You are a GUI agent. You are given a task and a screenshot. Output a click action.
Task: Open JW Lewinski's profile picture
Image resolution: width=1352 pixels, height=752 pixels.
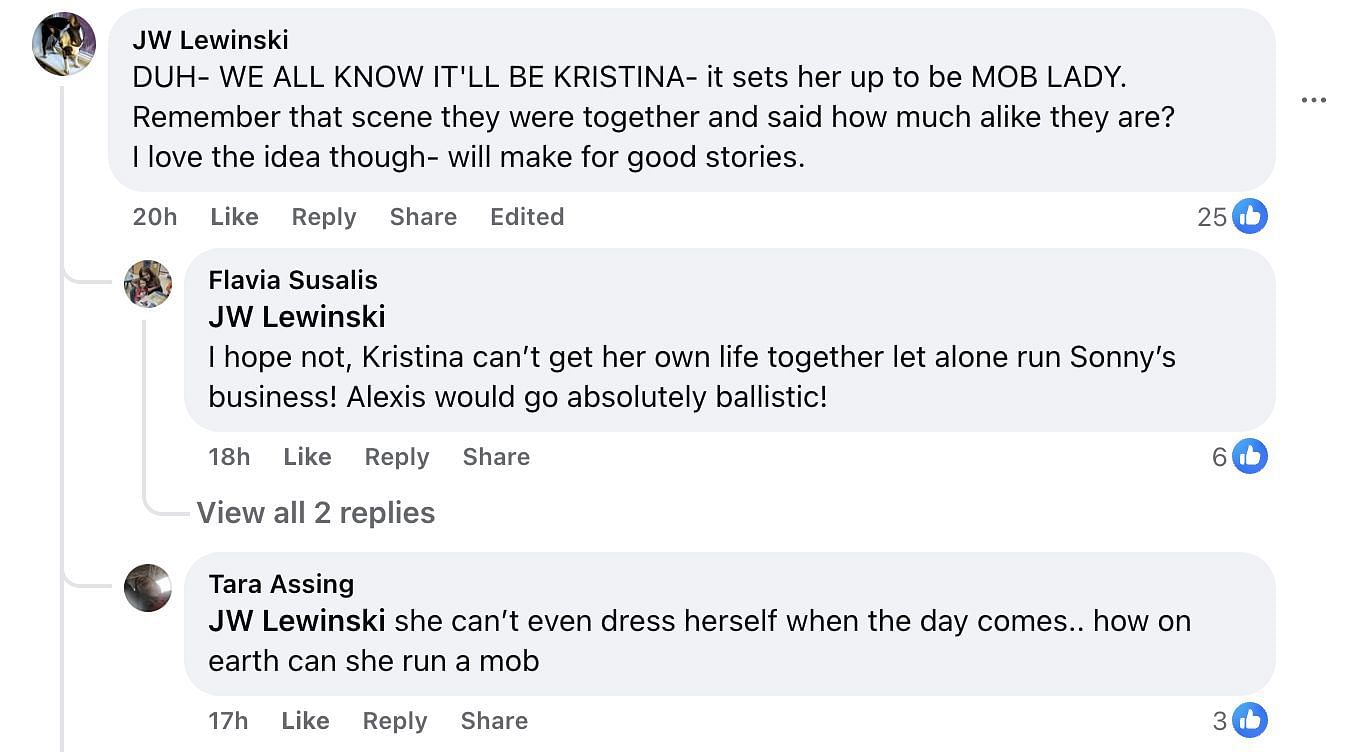pyautogui.click(x=64, y=45)
